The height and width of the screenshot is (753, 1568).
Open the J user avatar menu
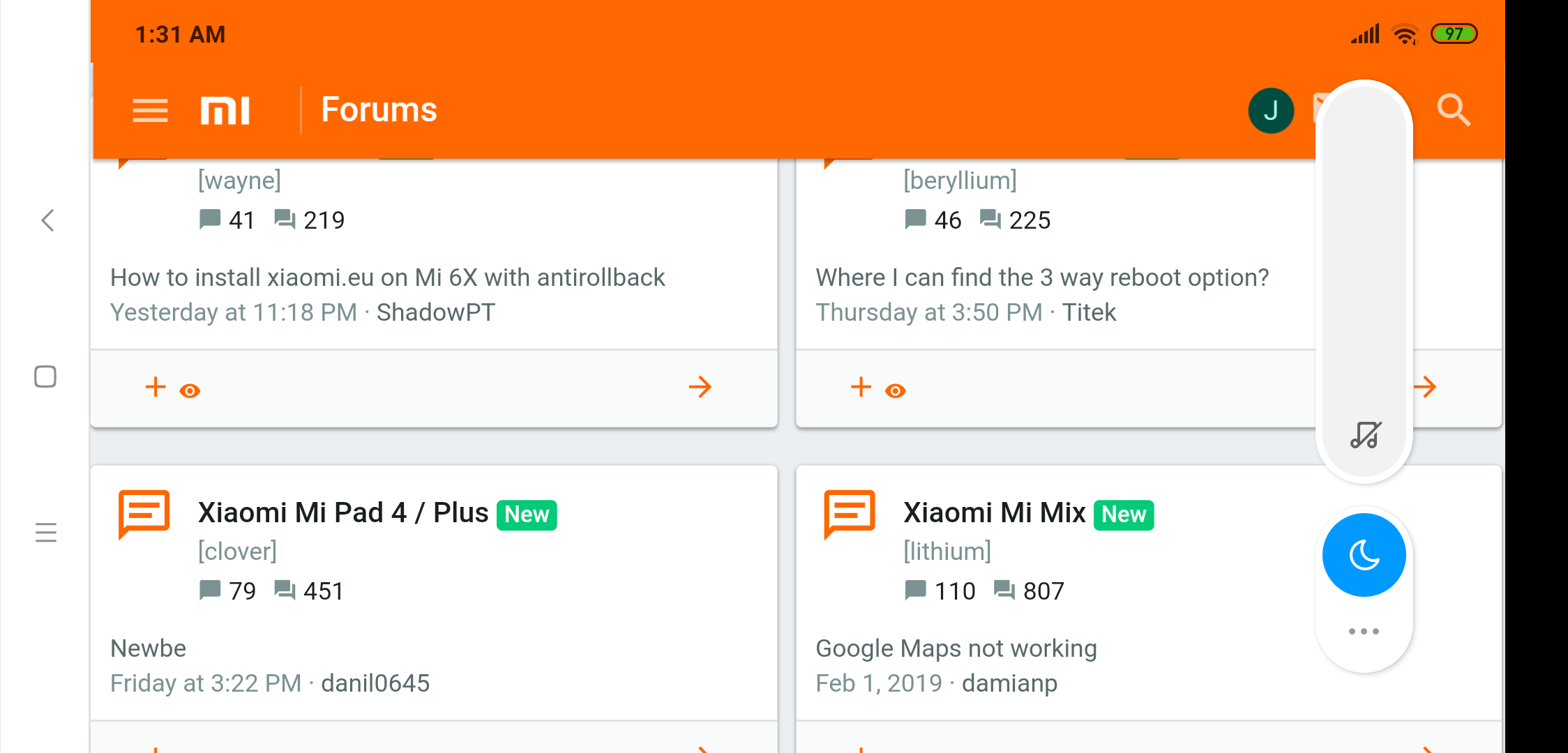1271,110
